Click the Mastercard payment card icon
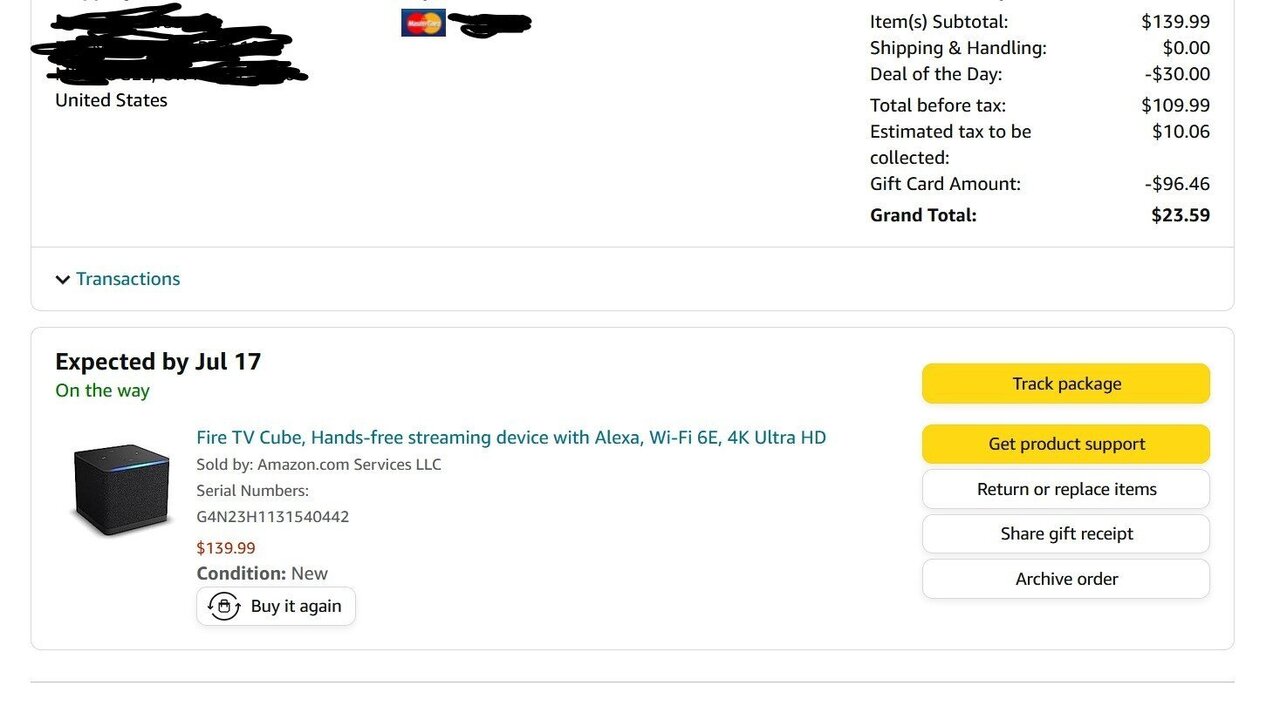1280x706 pixels. [423, 22]
